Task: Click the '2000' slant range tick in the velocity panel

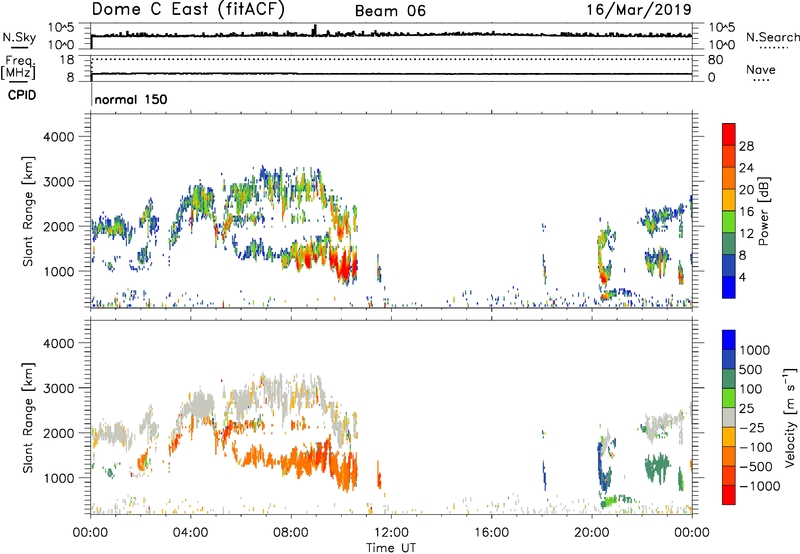Action: pyautogui.click(x=58, y=433)
